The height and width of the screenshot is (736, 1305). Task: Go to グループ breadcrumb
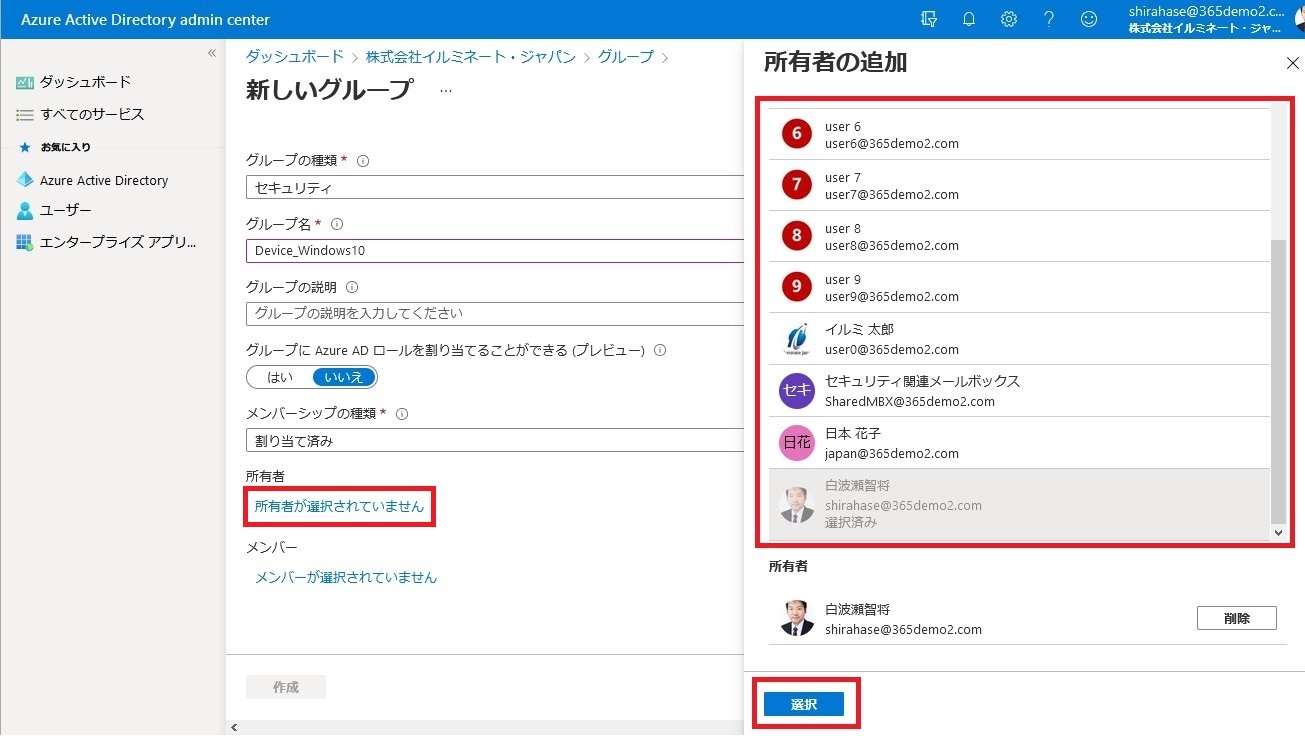626,57
